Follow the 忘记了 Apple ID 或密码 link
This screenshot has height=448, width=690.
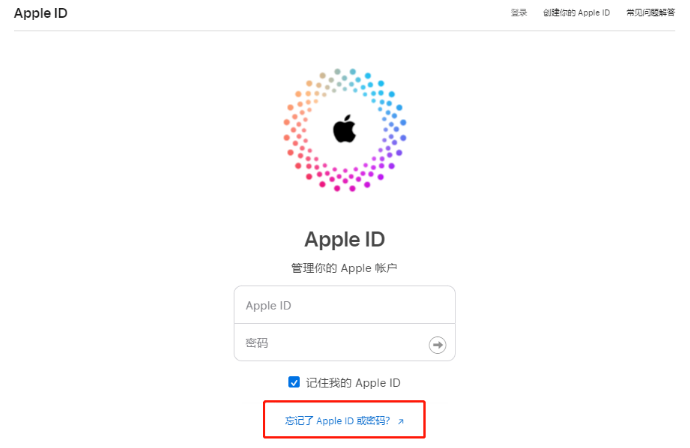pos(338,422)
